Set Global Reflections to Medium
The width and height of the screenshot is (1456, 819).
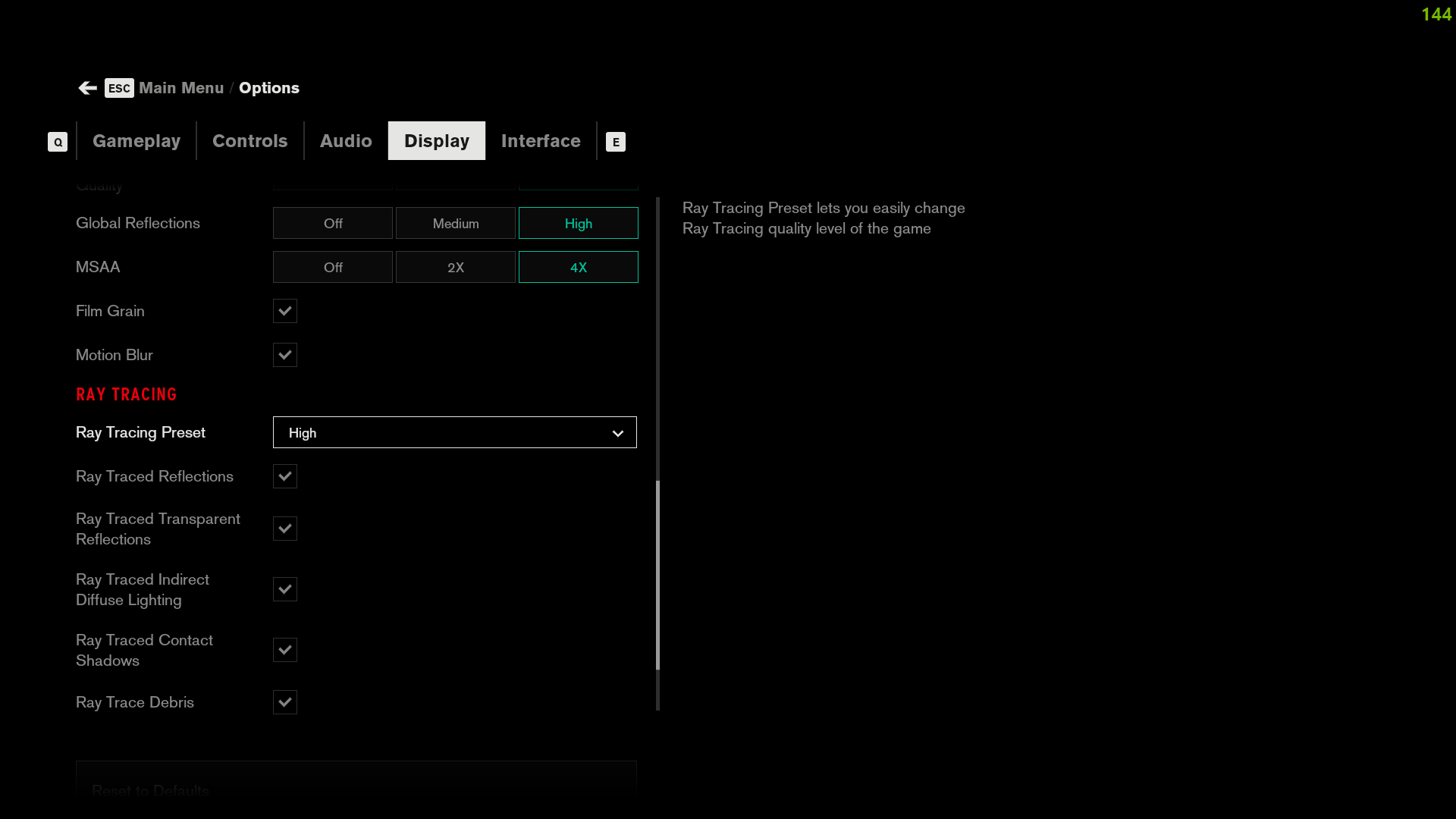coord(456,224)
